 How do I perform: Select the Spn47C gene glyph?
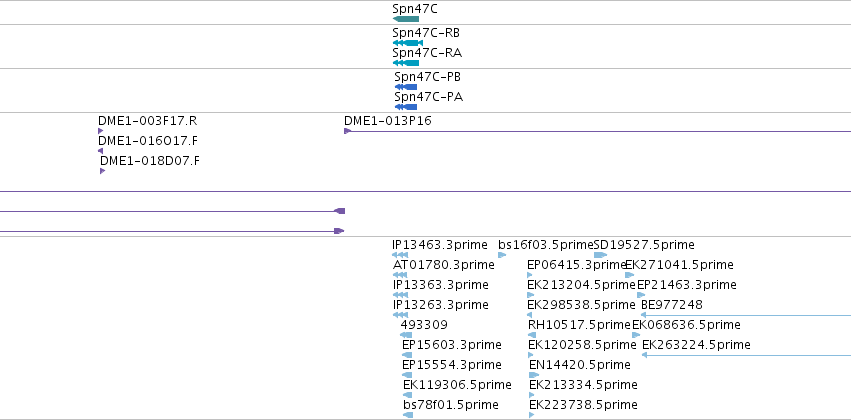pos(406,19)
